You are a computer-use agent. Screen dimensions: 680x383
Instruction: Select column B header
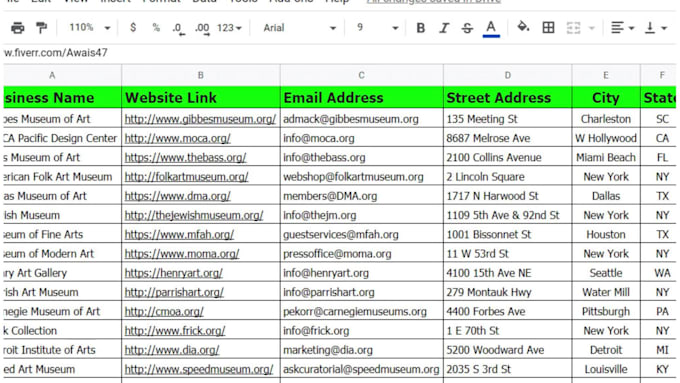(x=201, y=75)
